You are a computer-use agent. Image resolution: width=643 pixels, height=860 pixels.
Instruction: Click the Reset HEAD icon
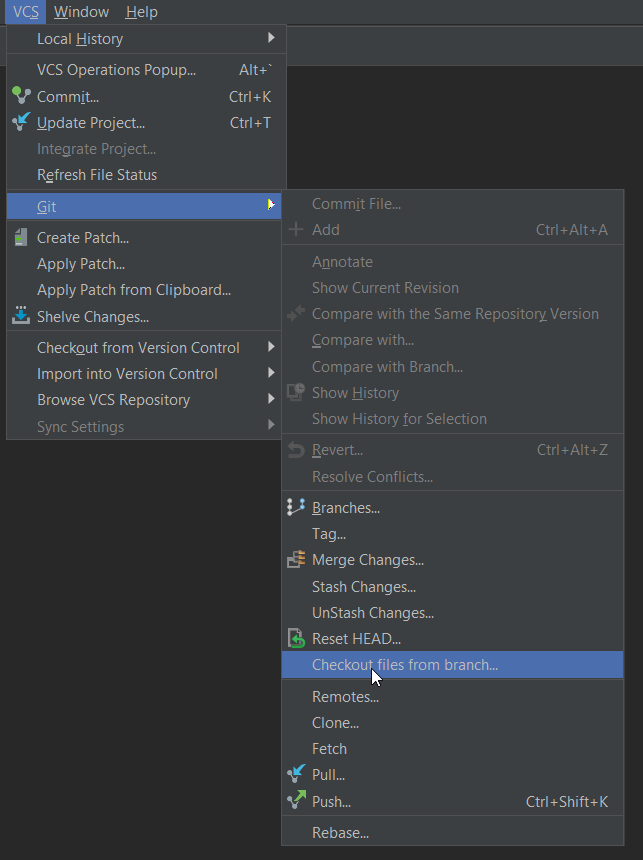296,638
